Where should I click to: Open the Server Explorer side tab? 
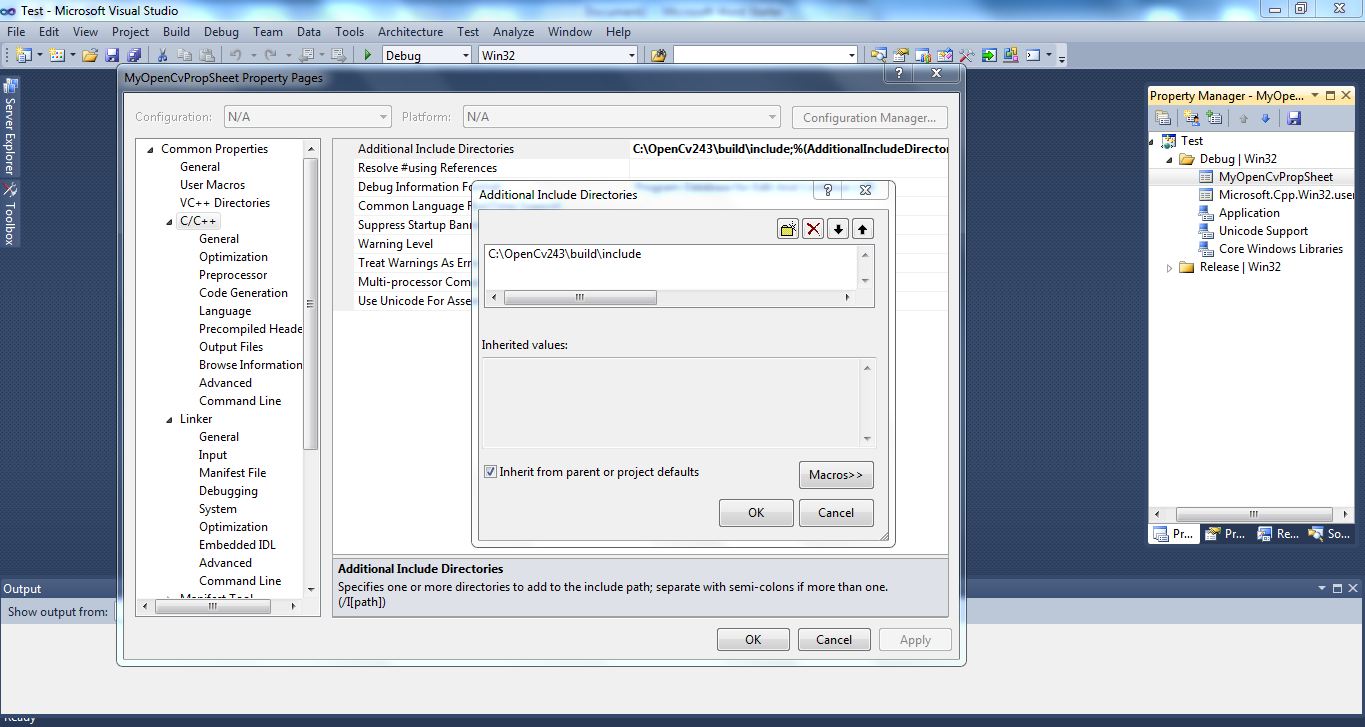click(x=10, y=129)
